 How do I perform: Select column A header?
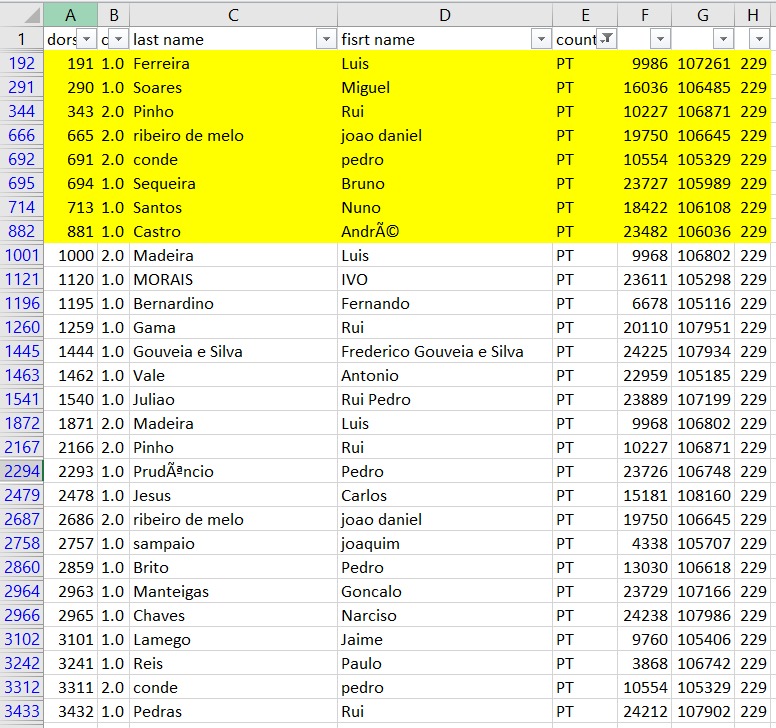(70, 15)
